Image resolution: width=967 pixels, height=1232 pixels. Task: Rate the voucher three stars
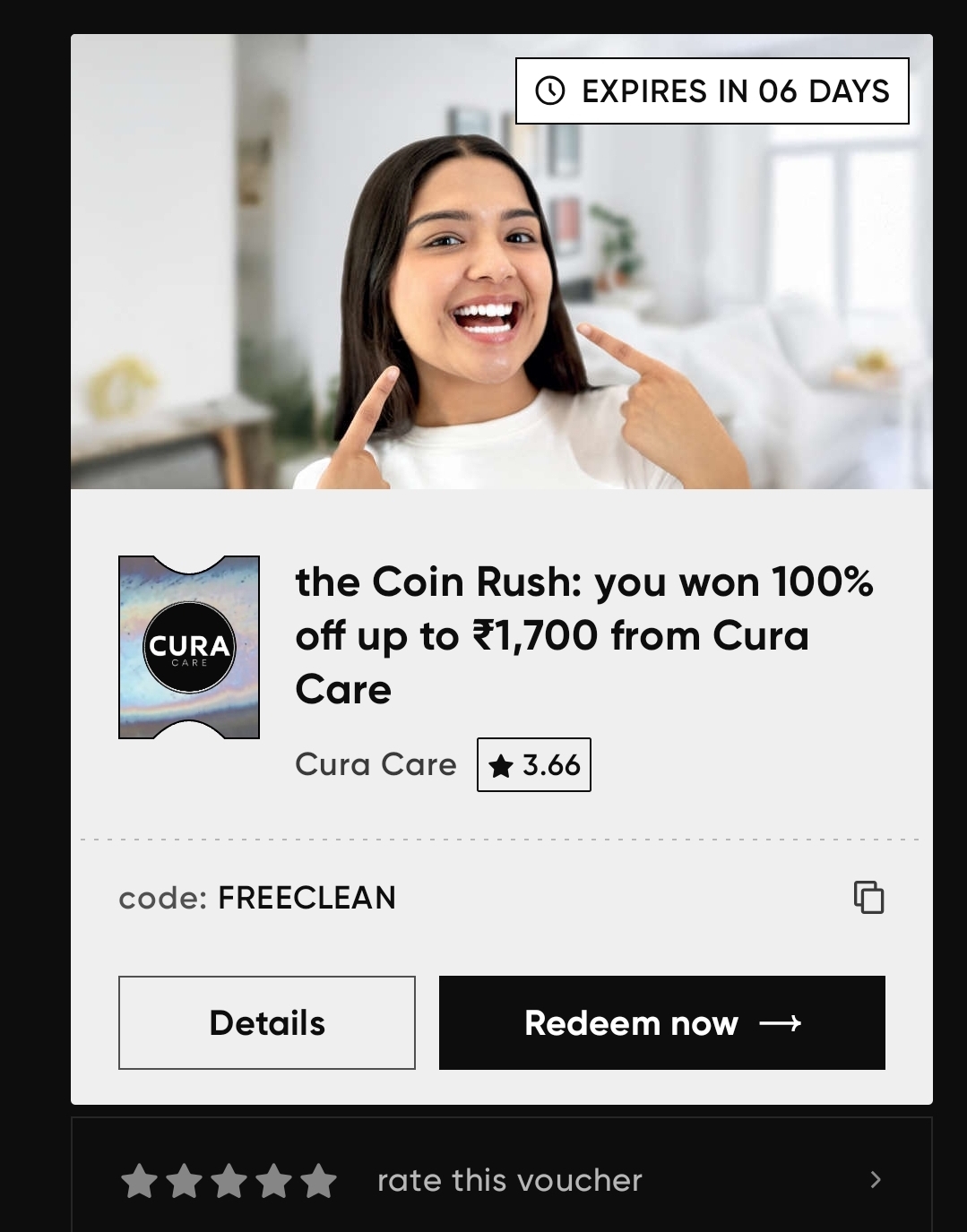(229, 1181)
